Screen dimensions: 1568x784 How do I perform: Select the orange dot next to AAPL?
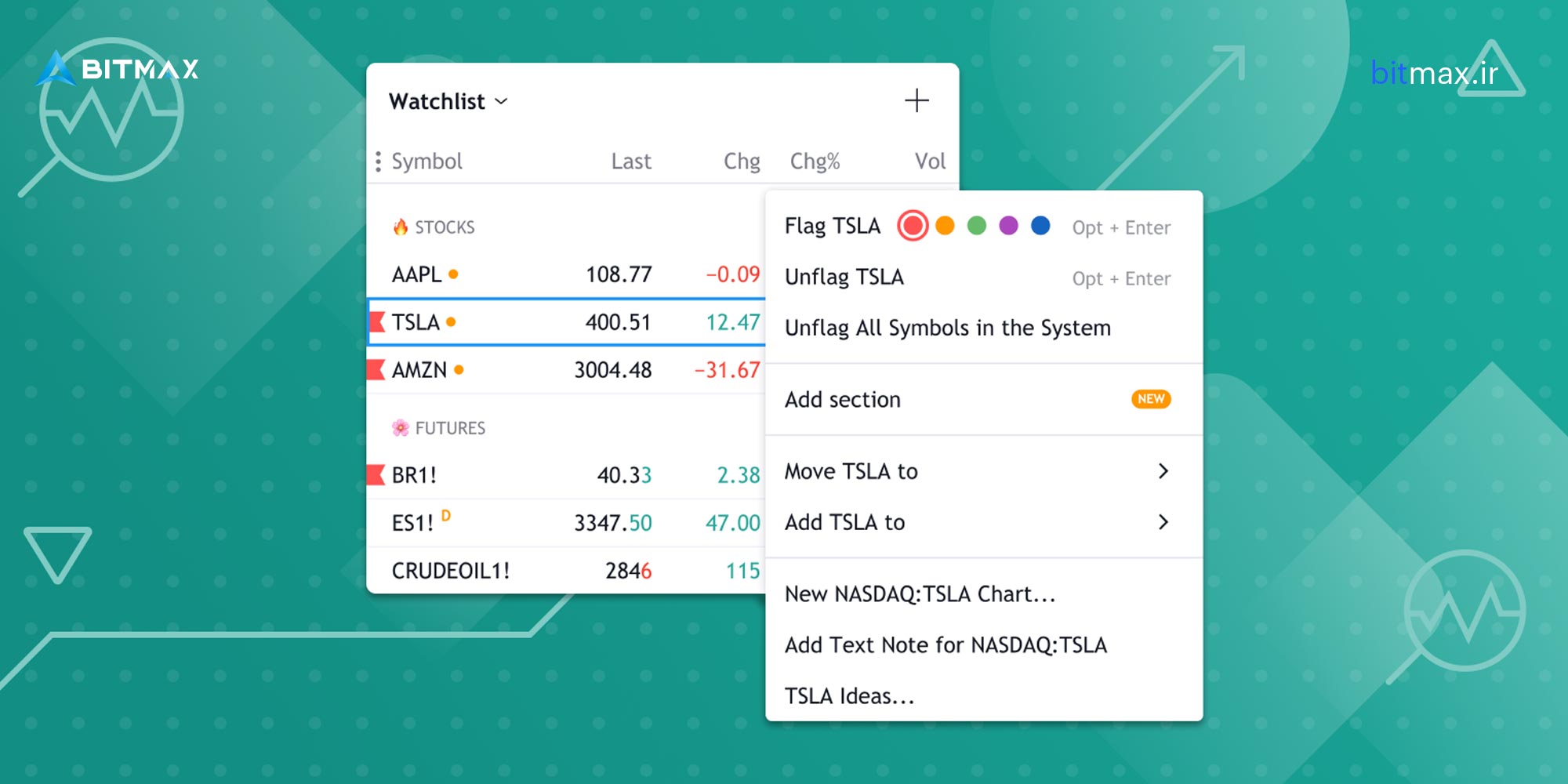tap(453, 274)
